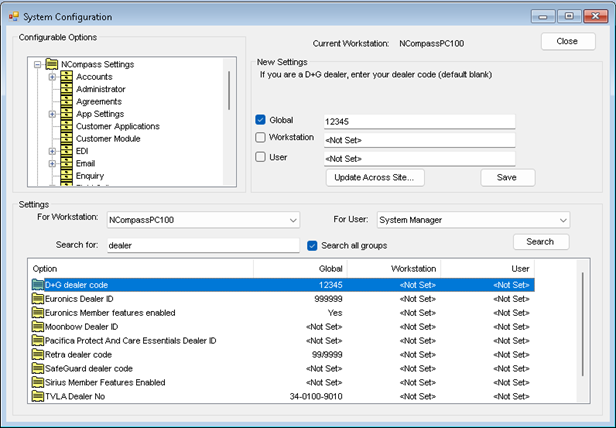Click the Update Across Site button

(375, 178)
